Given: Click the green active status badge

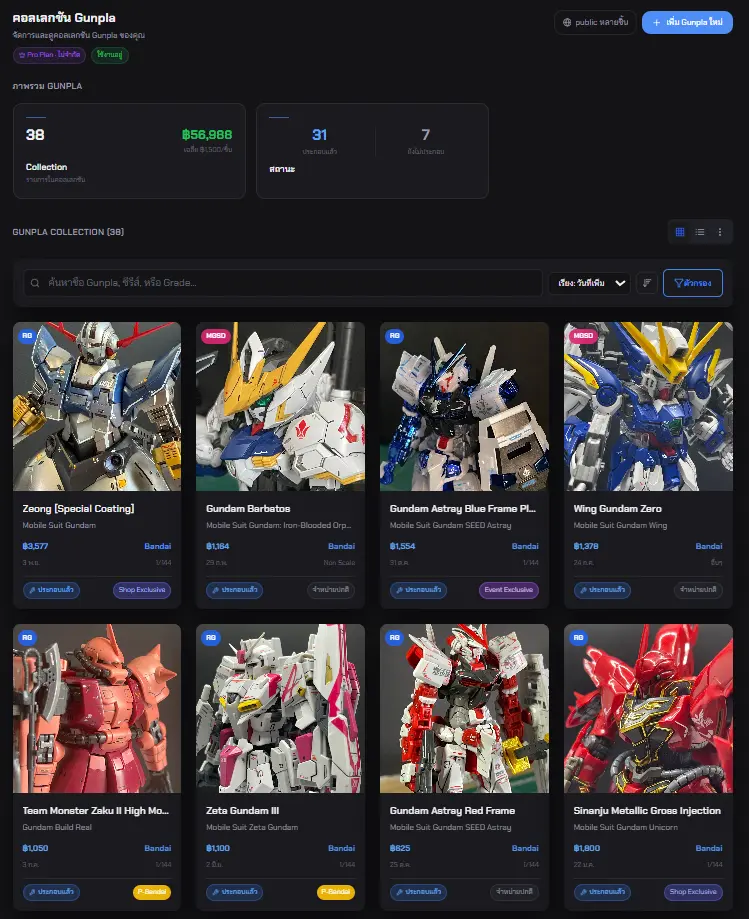Looking at the screenshot, I should pyautogui.click(x=110, y=55).
